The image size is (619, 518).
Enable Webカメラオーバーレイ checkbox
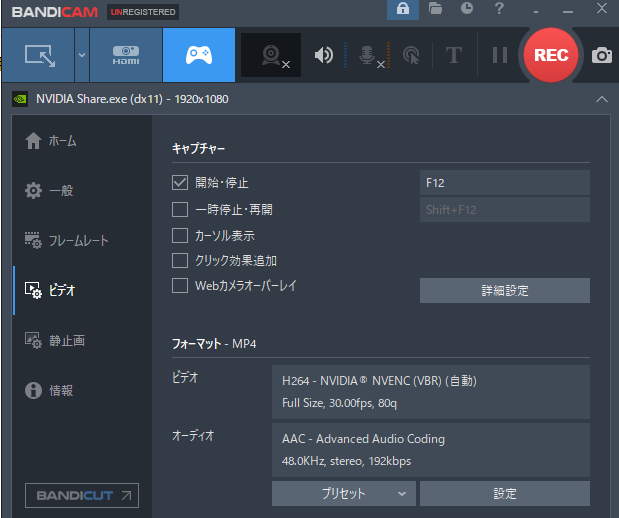coord(180,285)
